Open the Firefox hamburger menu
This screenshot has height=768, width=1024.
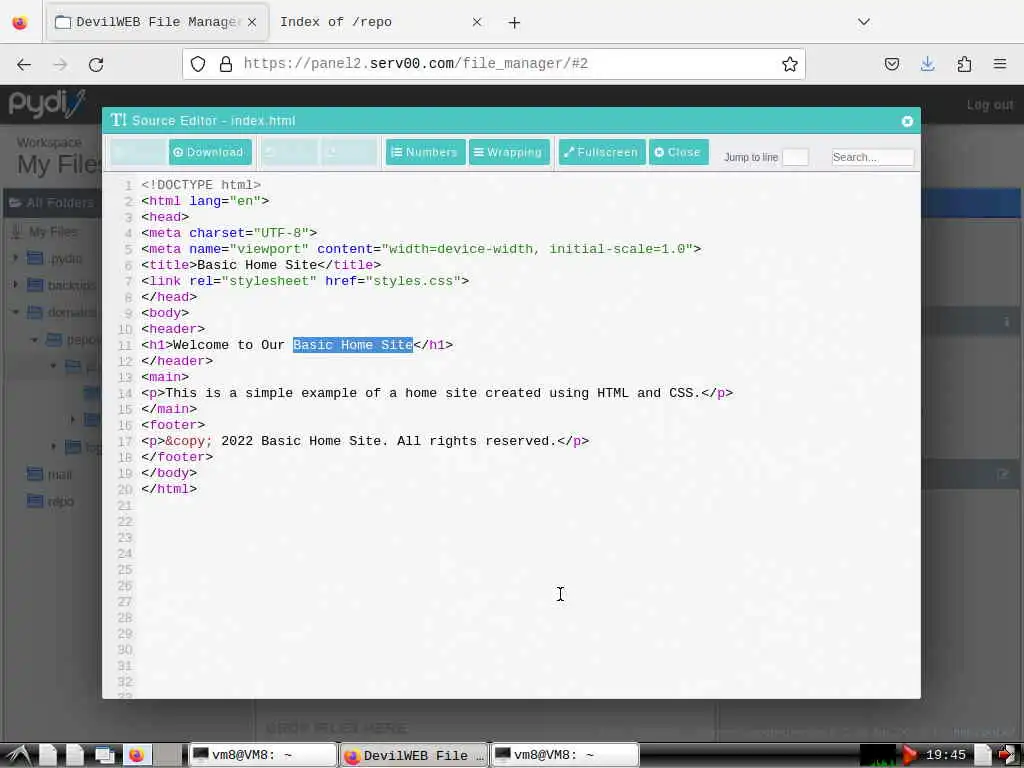click(x=1000, y=64)
